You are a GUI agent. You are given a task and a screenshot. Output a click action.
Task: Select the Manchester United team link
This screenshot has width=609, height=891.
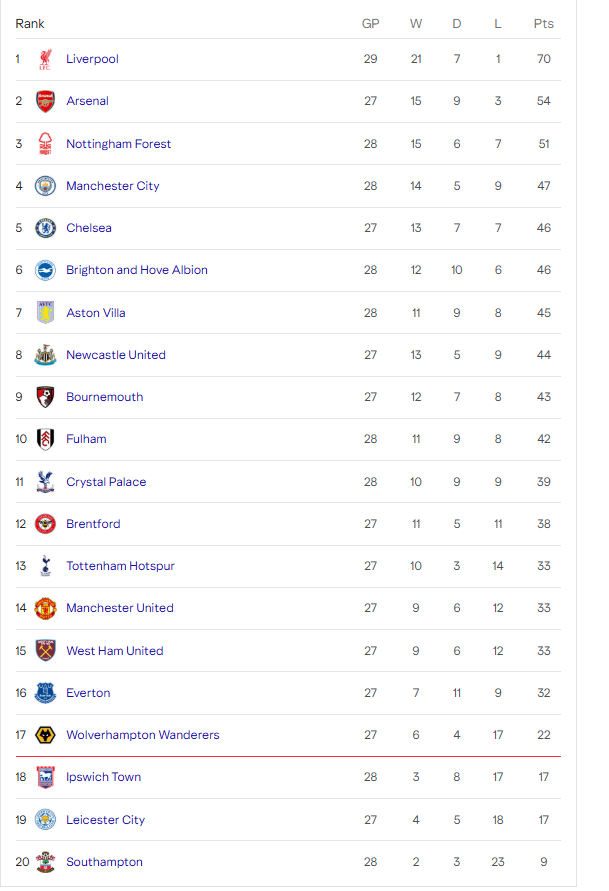120,608
